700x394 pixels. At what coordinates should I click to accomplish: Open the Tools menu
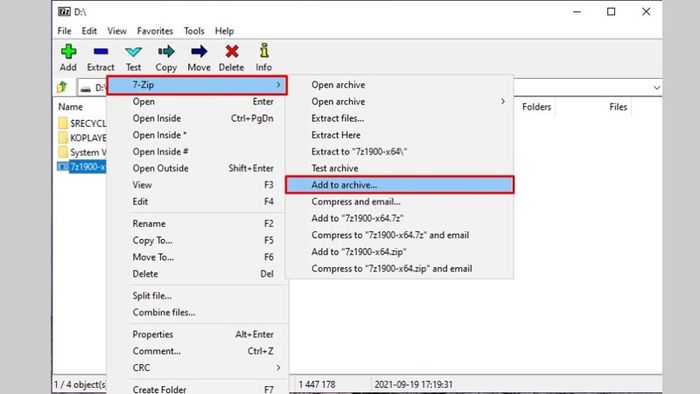pyautogui.click(x=194, y=31)
